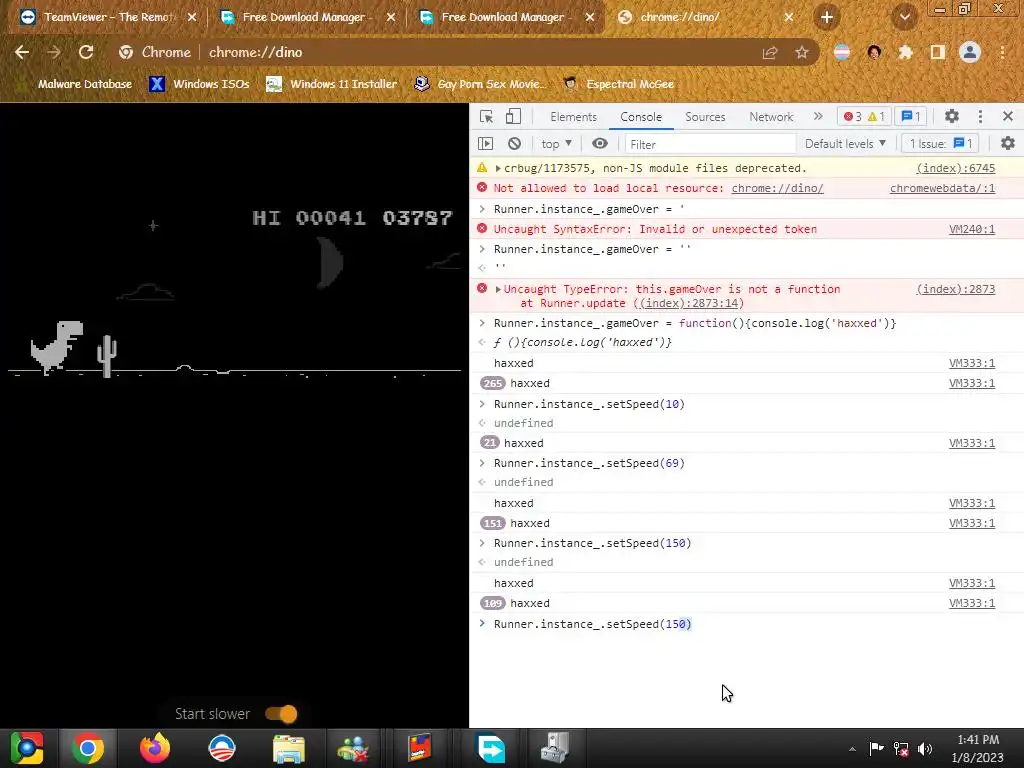Switch to the Sources tab
This screenshot has height=768, width=1024.
[705, 117]
